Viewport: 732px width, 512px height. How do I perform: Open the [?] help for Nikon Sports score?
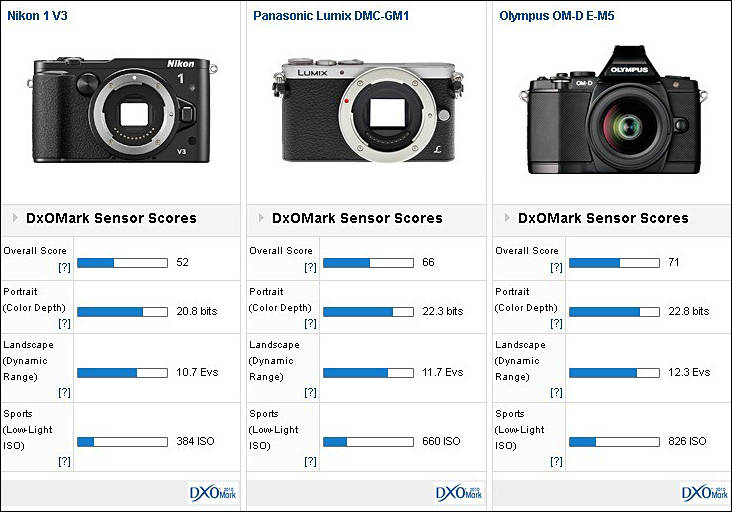pyautogui.click(x=64, y=461)
